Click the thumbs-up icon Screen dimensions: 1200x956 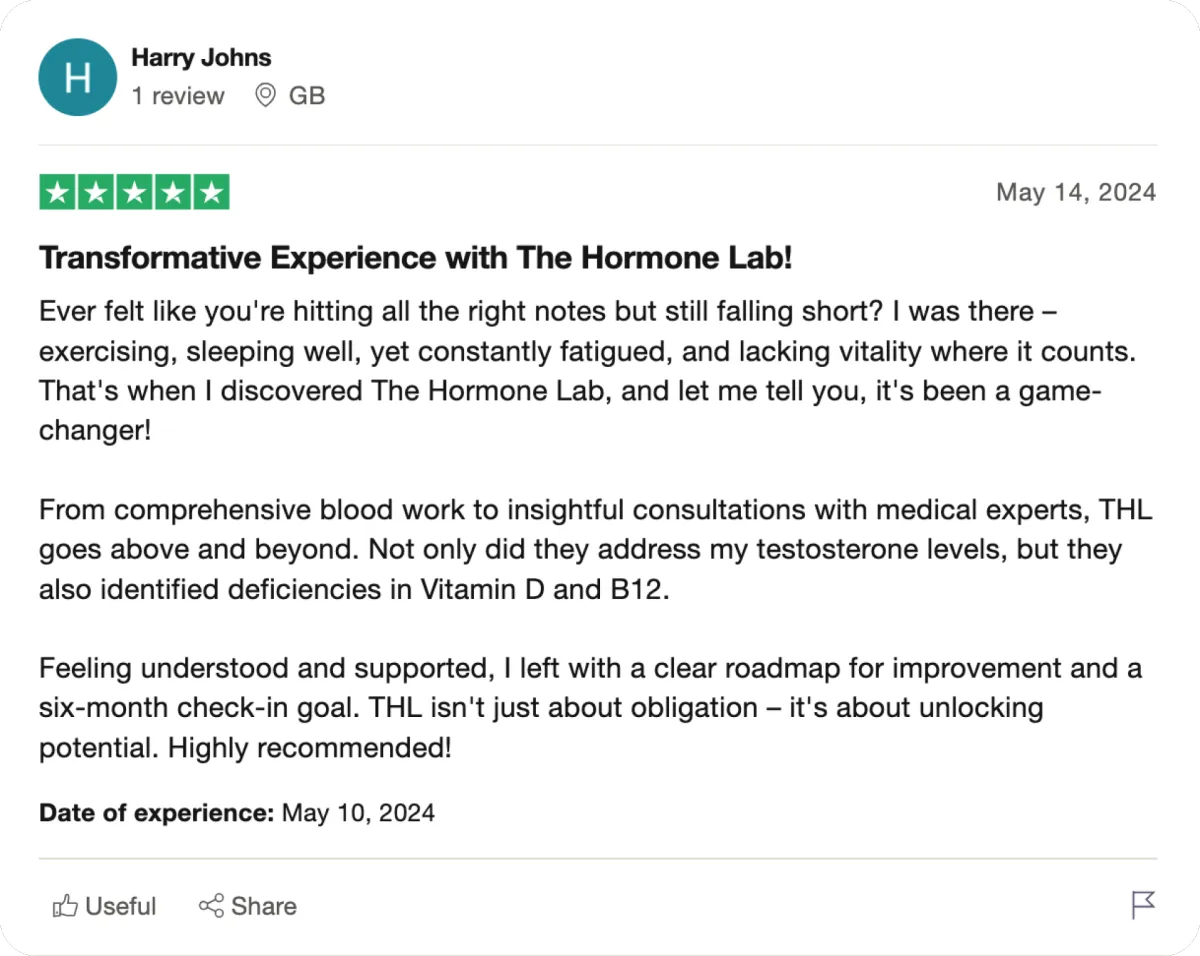click(x=66, y=906)
